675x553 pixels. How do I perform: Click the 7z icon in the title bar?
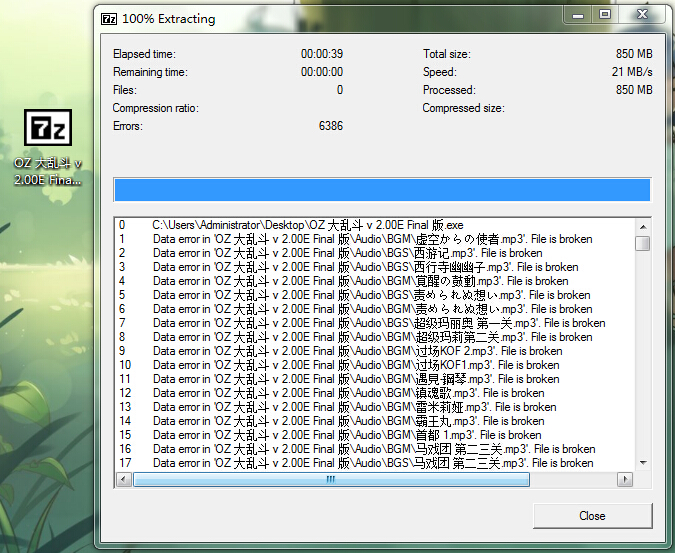point(108,19)
